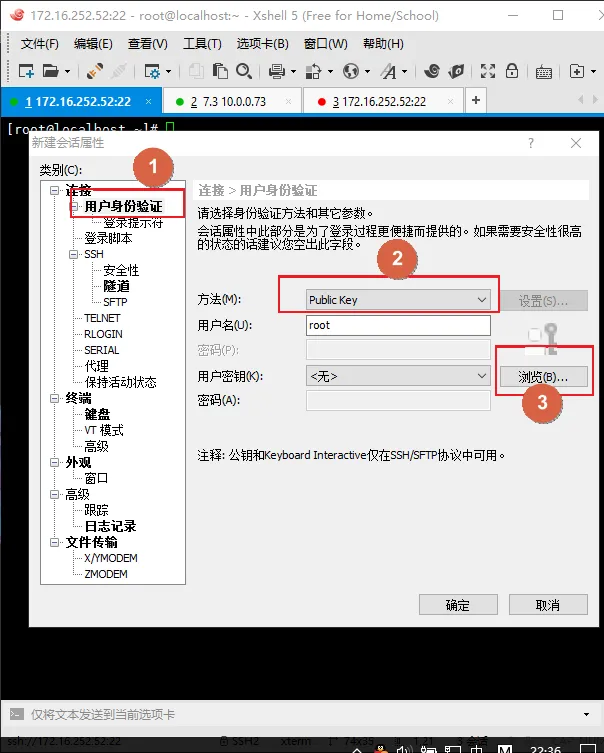The image size is (604, 753).
Task: Click the 设置(S)... button
Action: point(544,301)
